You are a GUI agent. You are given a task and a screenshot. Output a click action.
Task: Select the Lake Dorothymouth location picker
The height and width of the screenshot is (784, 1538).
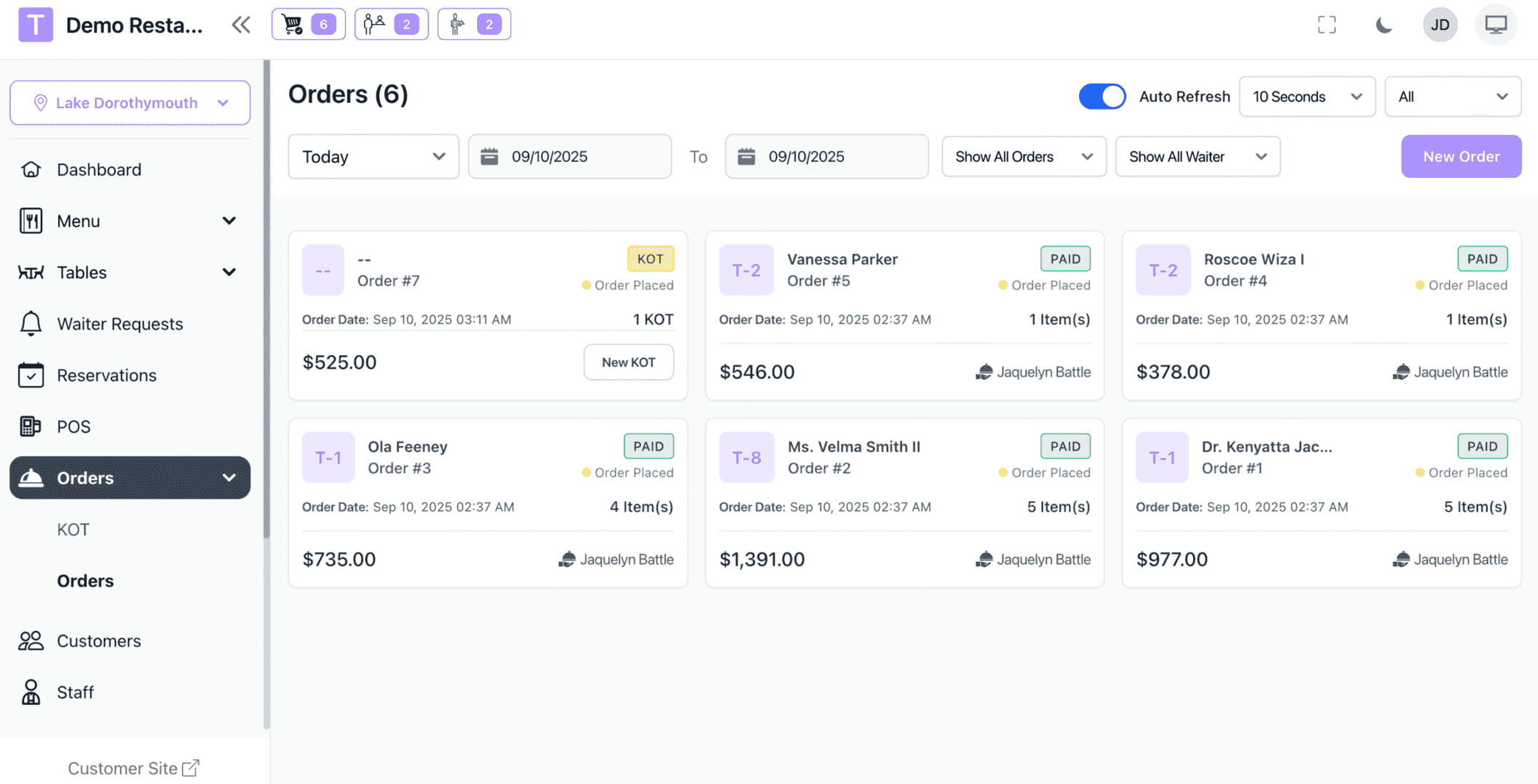tap(129, 102)
